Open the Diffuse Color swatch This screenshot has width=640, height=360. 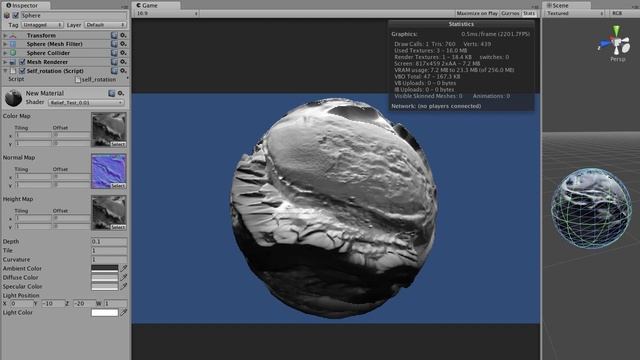tap(105, 277)
